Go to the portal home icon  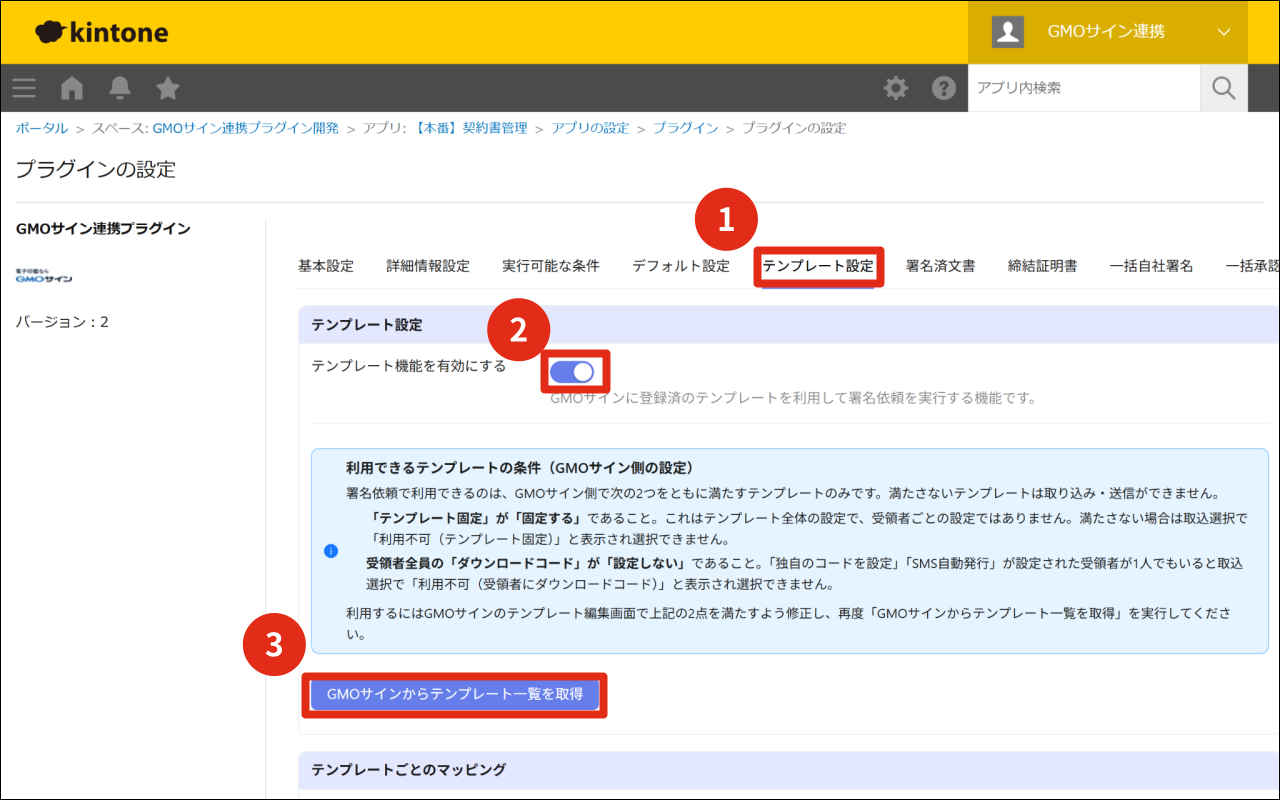pos(72,88)
